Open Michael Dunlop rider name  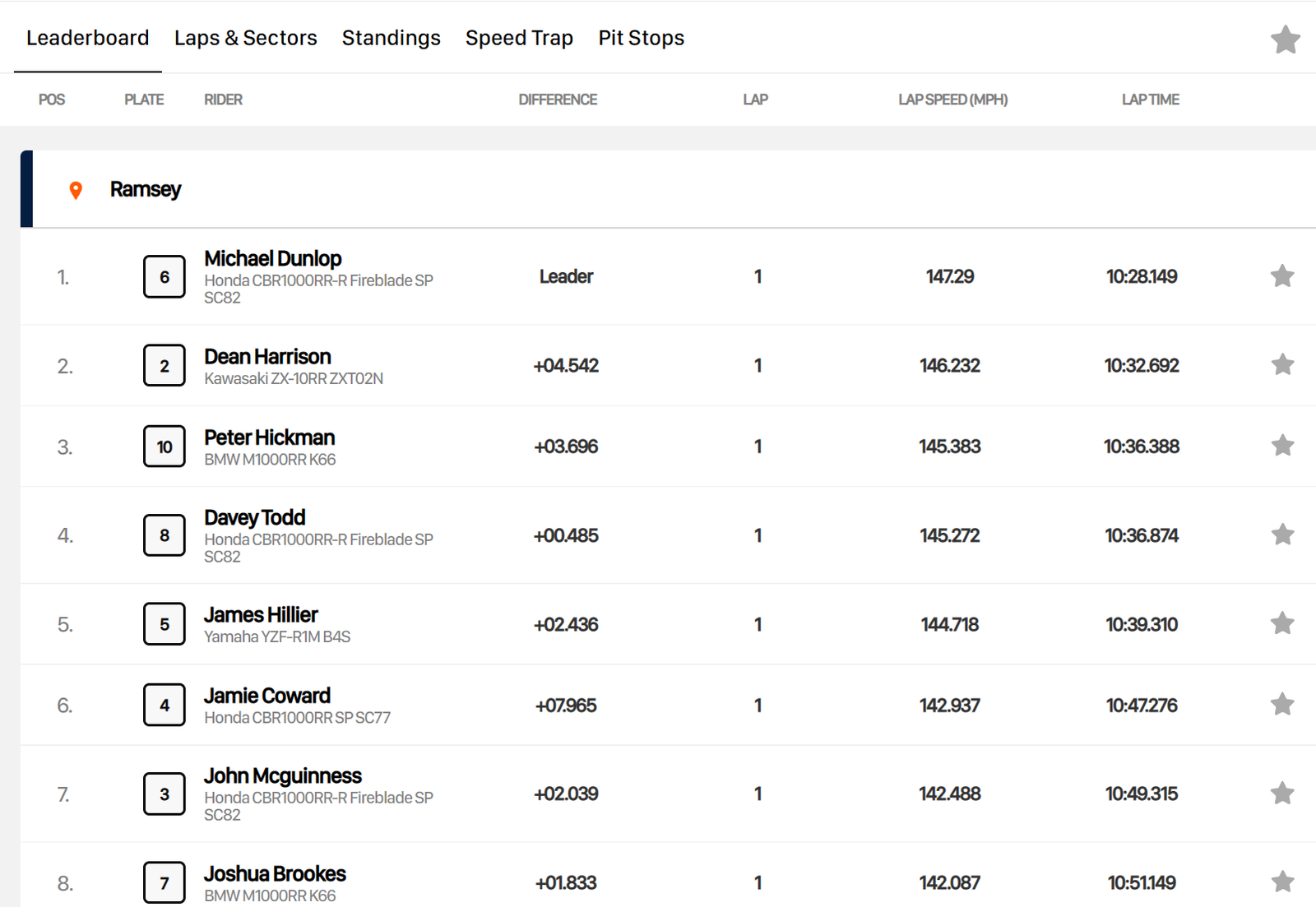pos(272,258)
